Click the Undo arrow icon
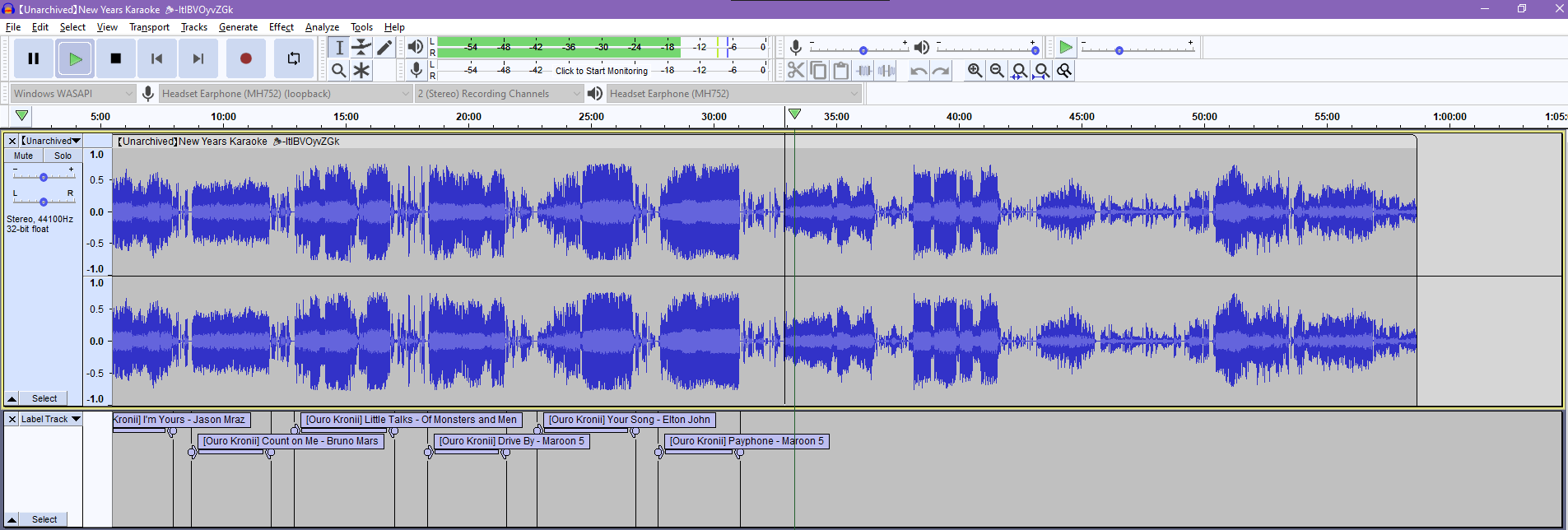This screenshot has width=1568, height=530. click(x=918, y=71)
